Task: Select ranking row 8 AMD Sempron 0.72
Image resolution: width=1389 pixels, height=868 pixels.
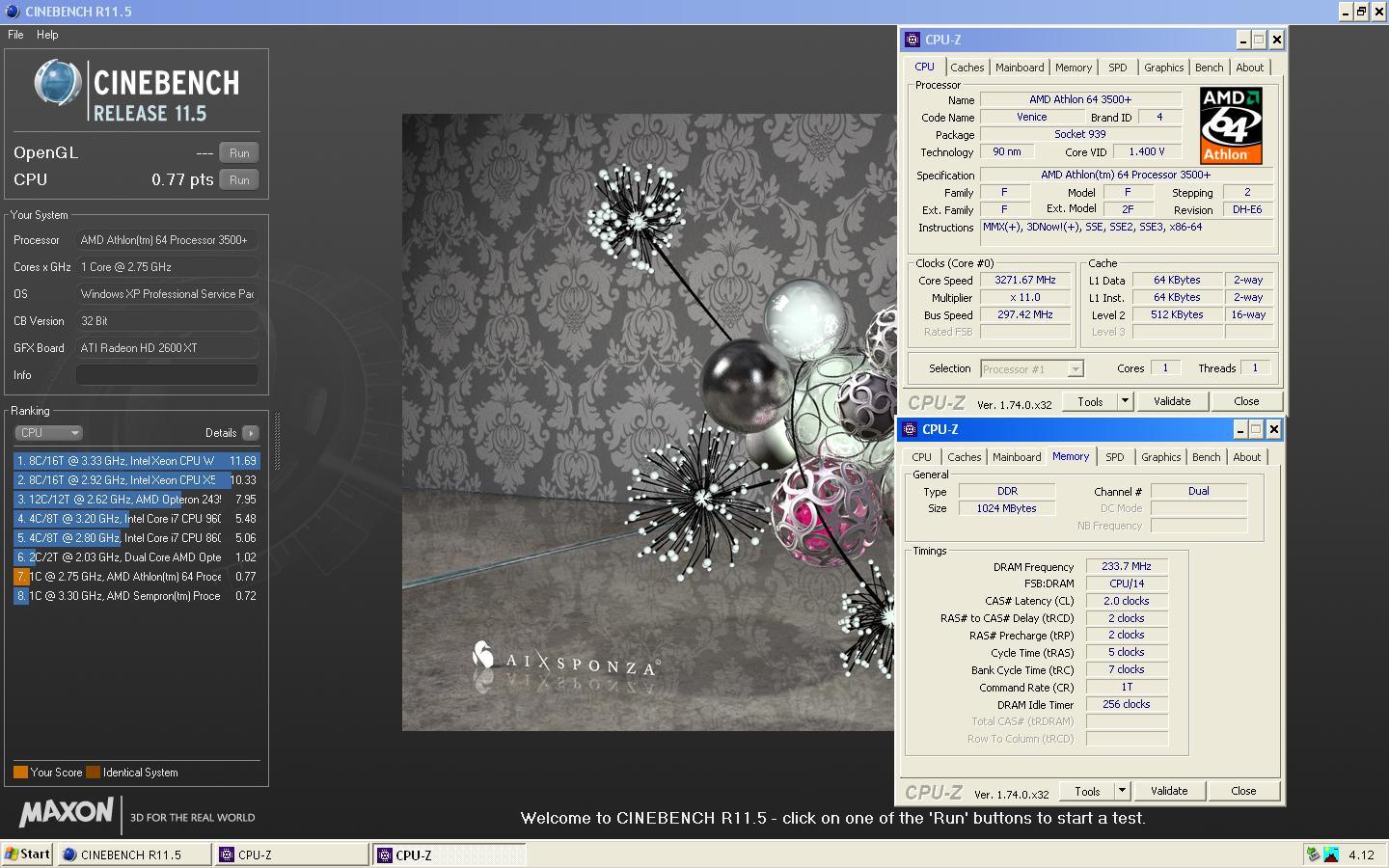Action: pos(136,596)
